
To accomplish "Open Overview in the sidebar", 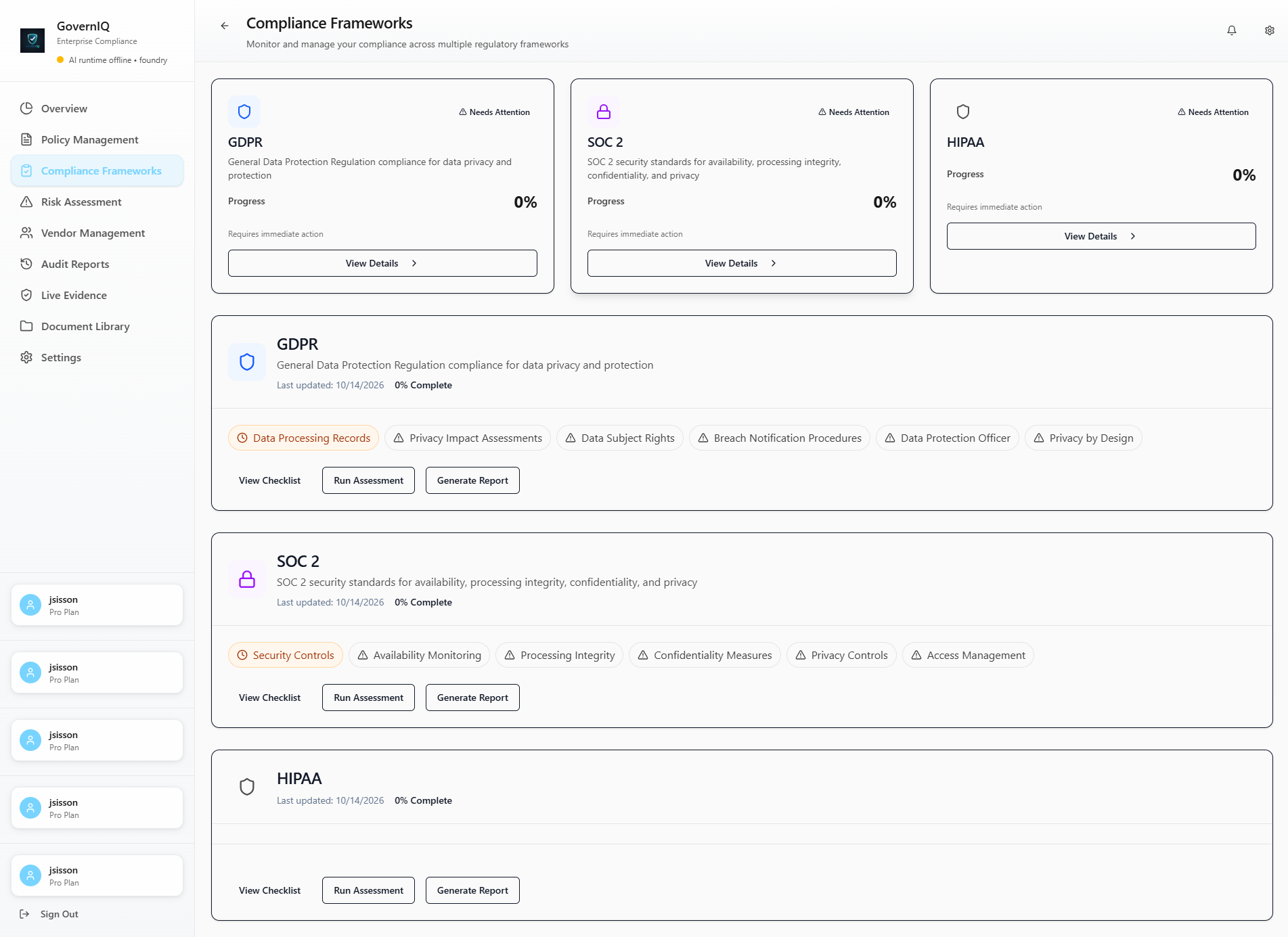I will coord(97,108).
